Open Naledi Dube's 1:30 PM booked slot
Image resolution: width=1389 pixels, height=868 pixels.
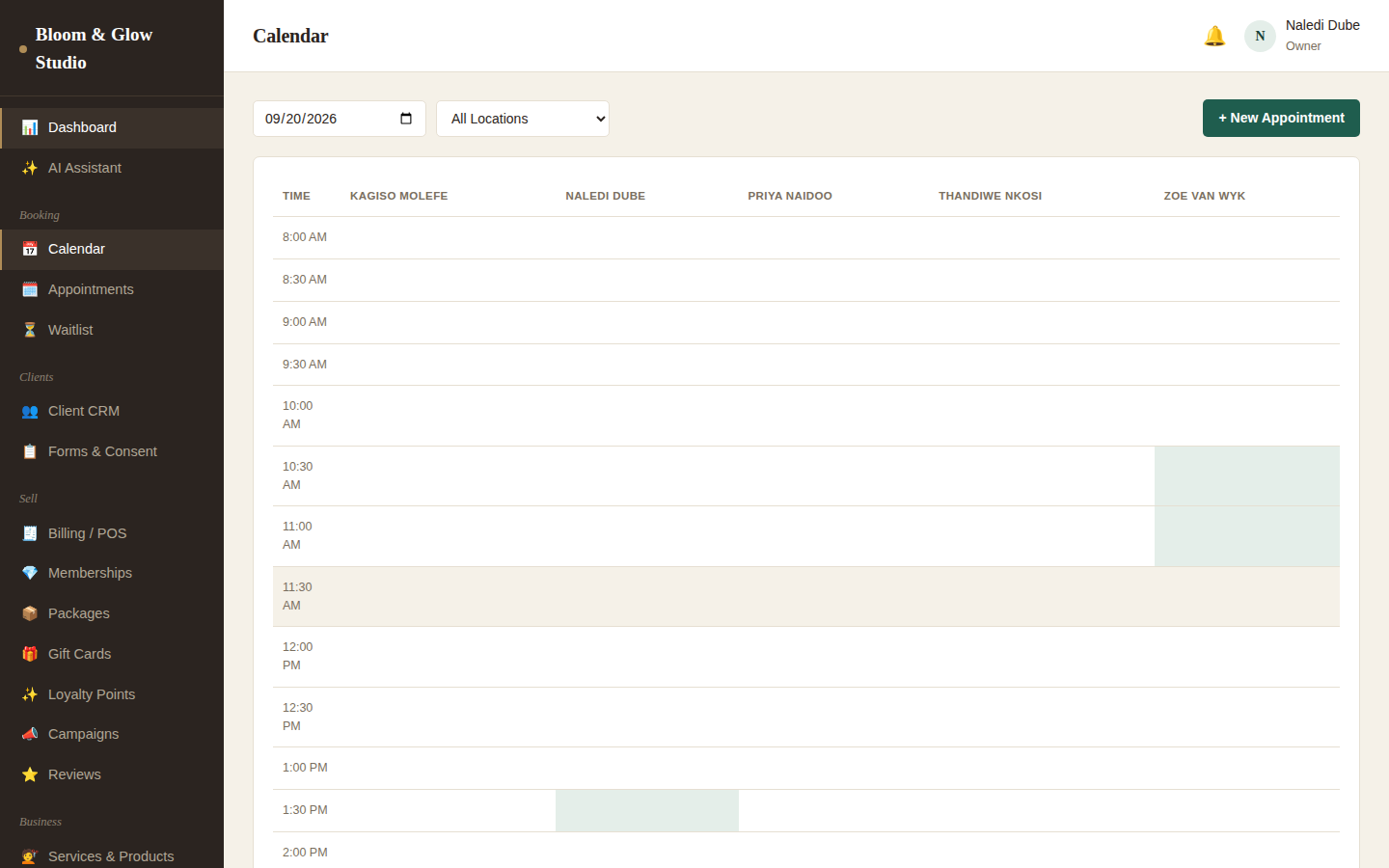647,810
